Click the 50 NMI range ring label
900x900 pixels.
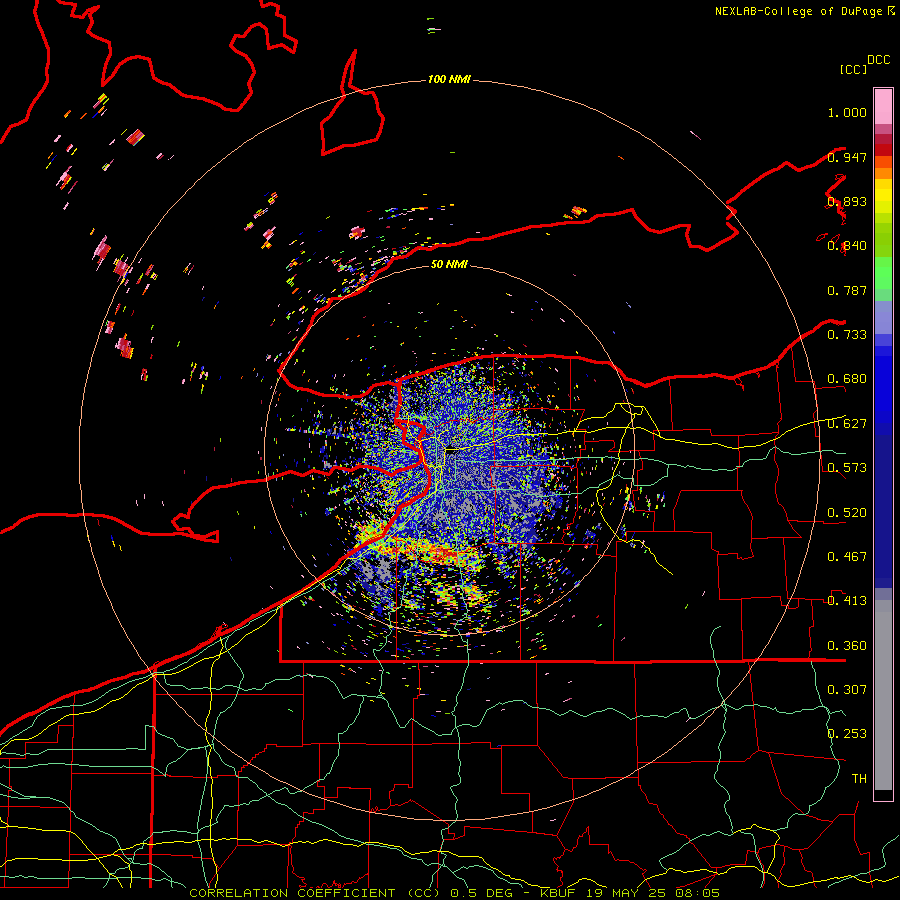pyautogui.click(x=449, y=264)
